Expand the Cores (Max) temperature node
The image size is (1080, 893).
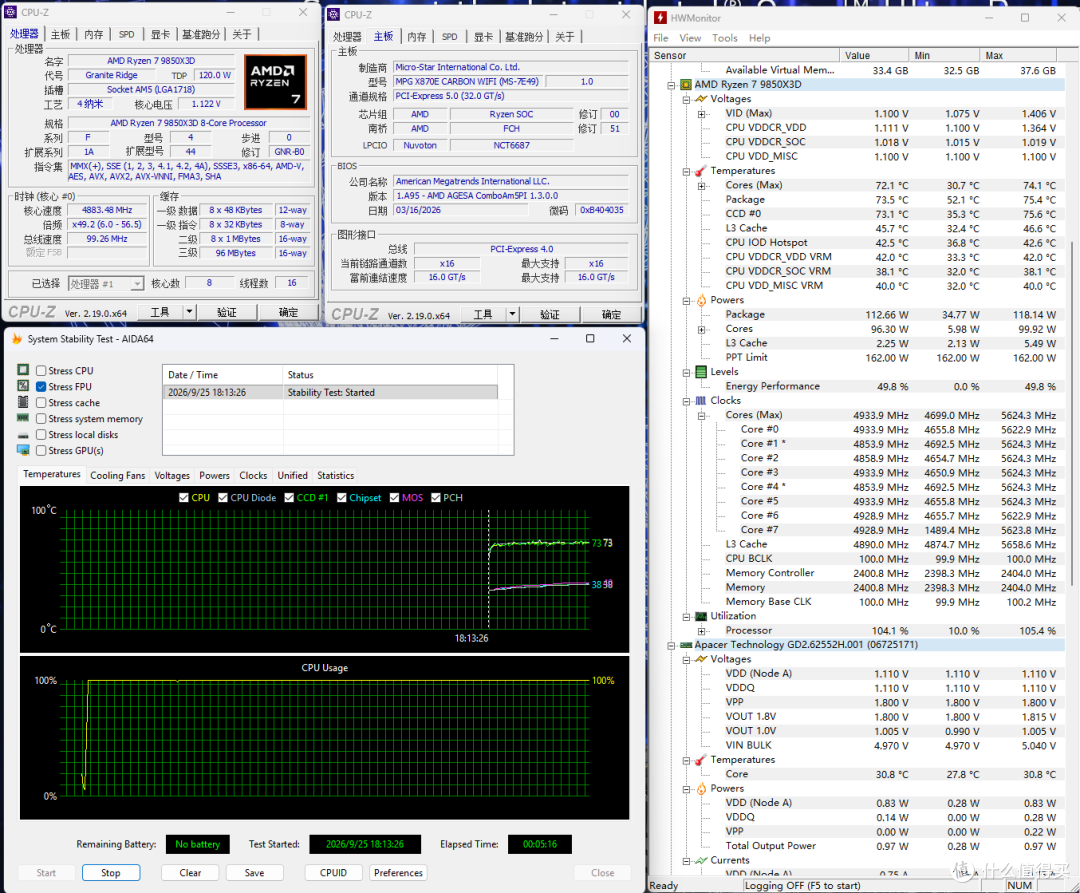pos(701,185)
